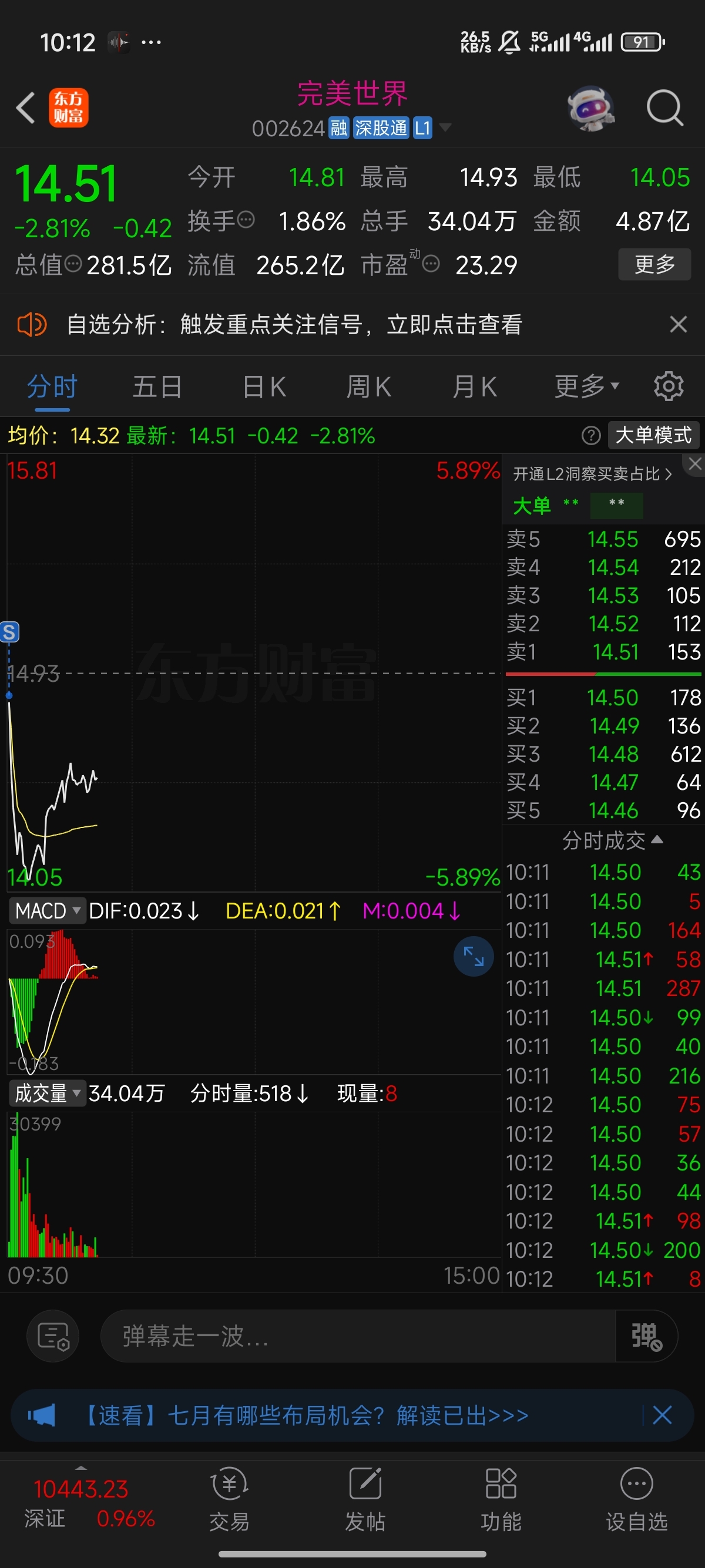Tap the speaker icon beside 自选分析
The width and height of the screenshot is (705, 1568).
coord(32,324)
